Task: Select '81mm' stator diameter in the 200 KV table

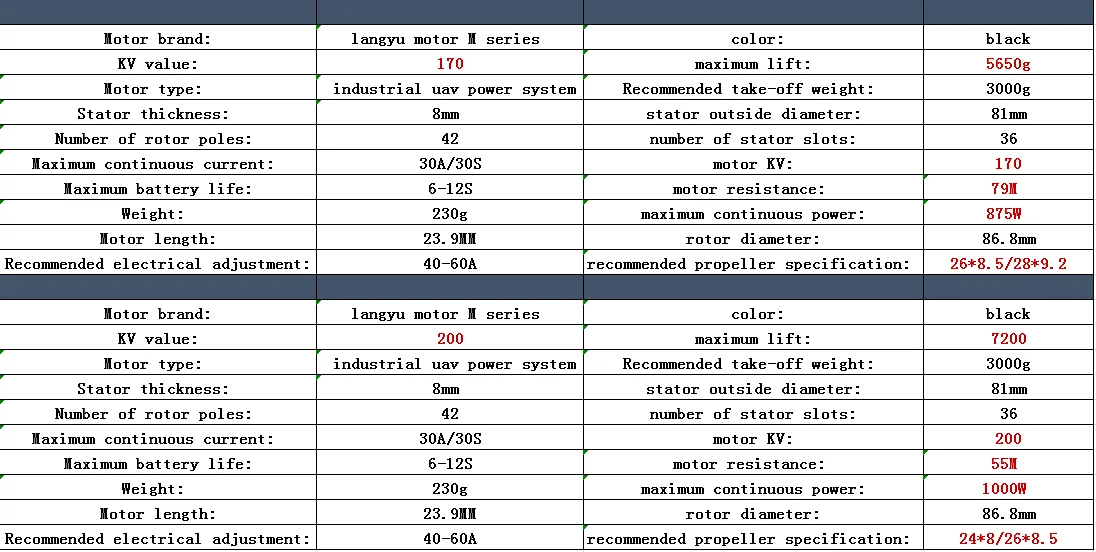Action: (x=1009, y=389)
